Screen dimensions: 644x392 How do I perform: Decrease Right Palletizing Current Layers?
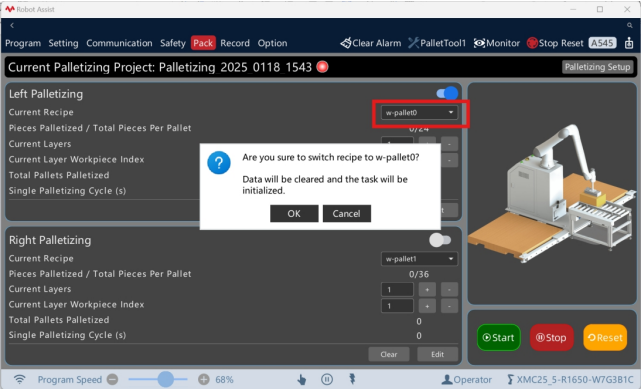click(449, 290)
